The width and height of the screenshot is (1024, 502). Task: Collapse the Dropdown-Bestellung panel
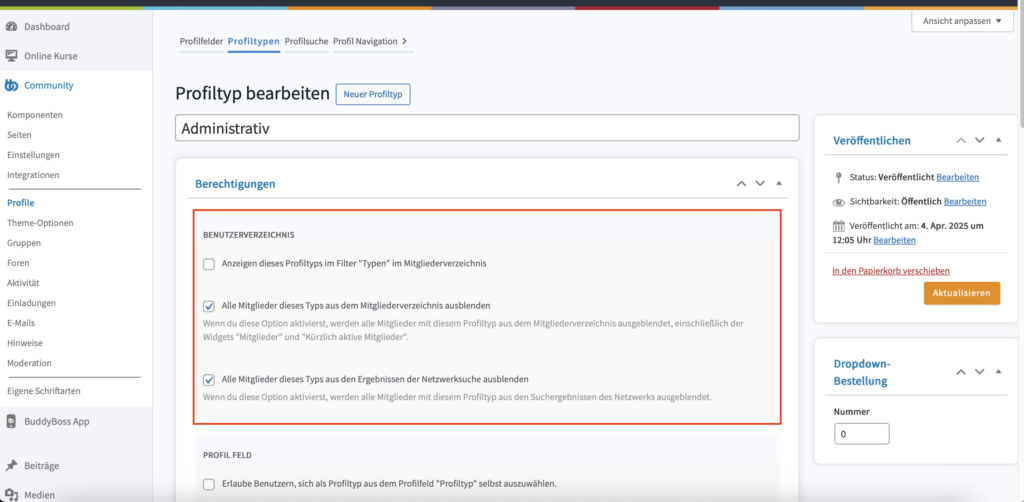[x=999, y=372]
